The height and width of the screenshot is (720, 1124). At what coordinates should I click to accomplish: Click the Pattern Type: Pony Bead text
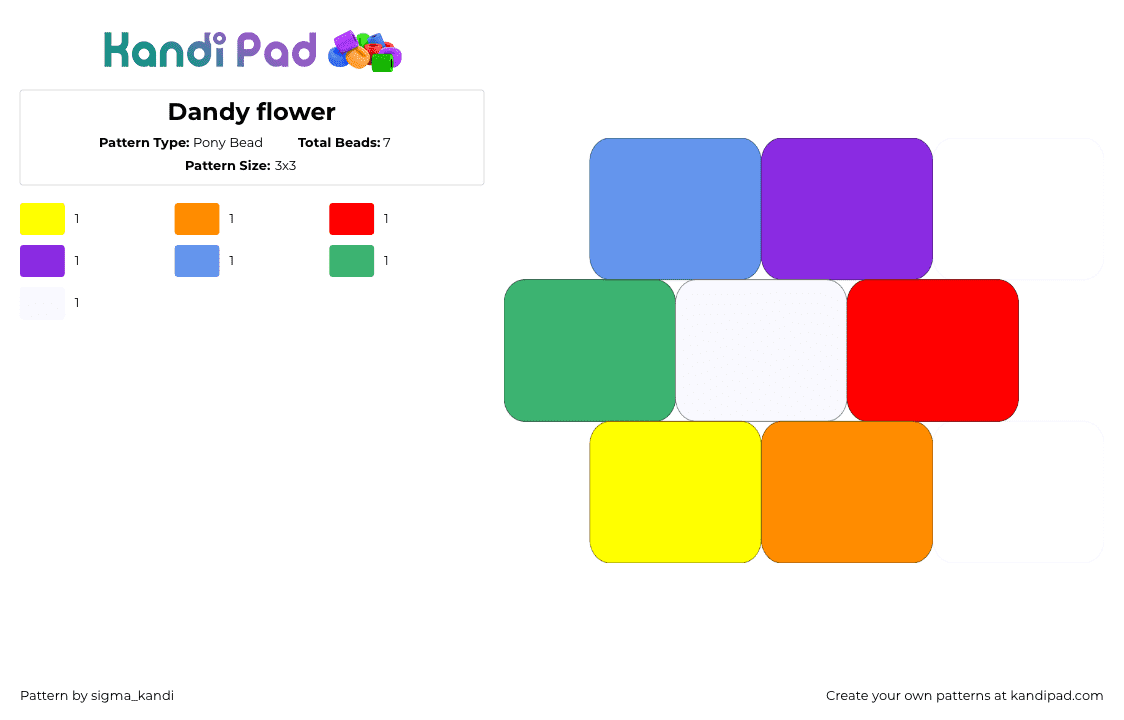[181, 143]
